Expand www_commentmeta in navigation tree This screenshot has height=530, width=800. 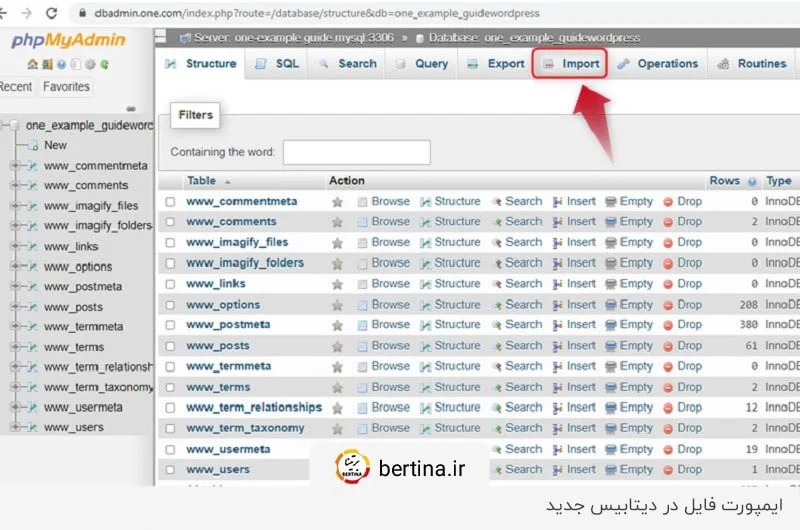15,165
